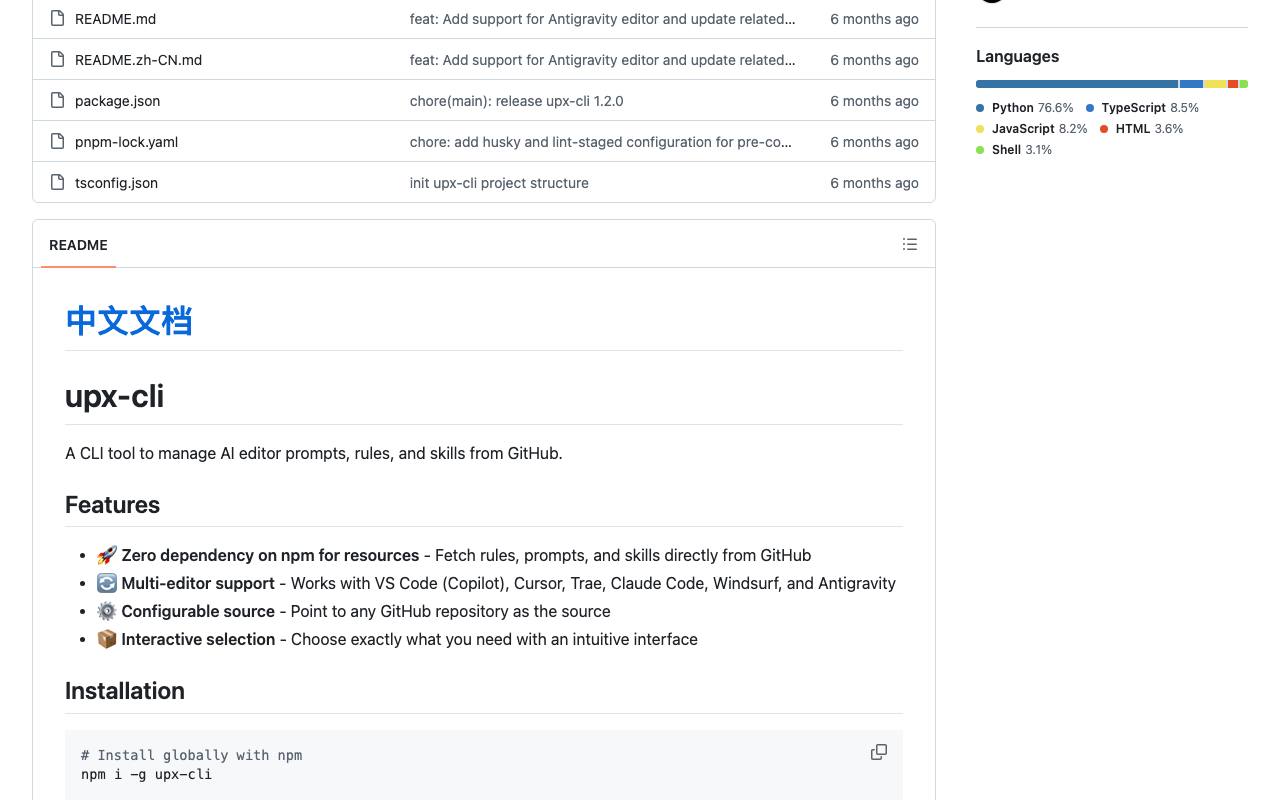Click the yellow JavaScript segment of language bar
The height and width of the screenshot is (800, 1280).
pos(1215,84)
